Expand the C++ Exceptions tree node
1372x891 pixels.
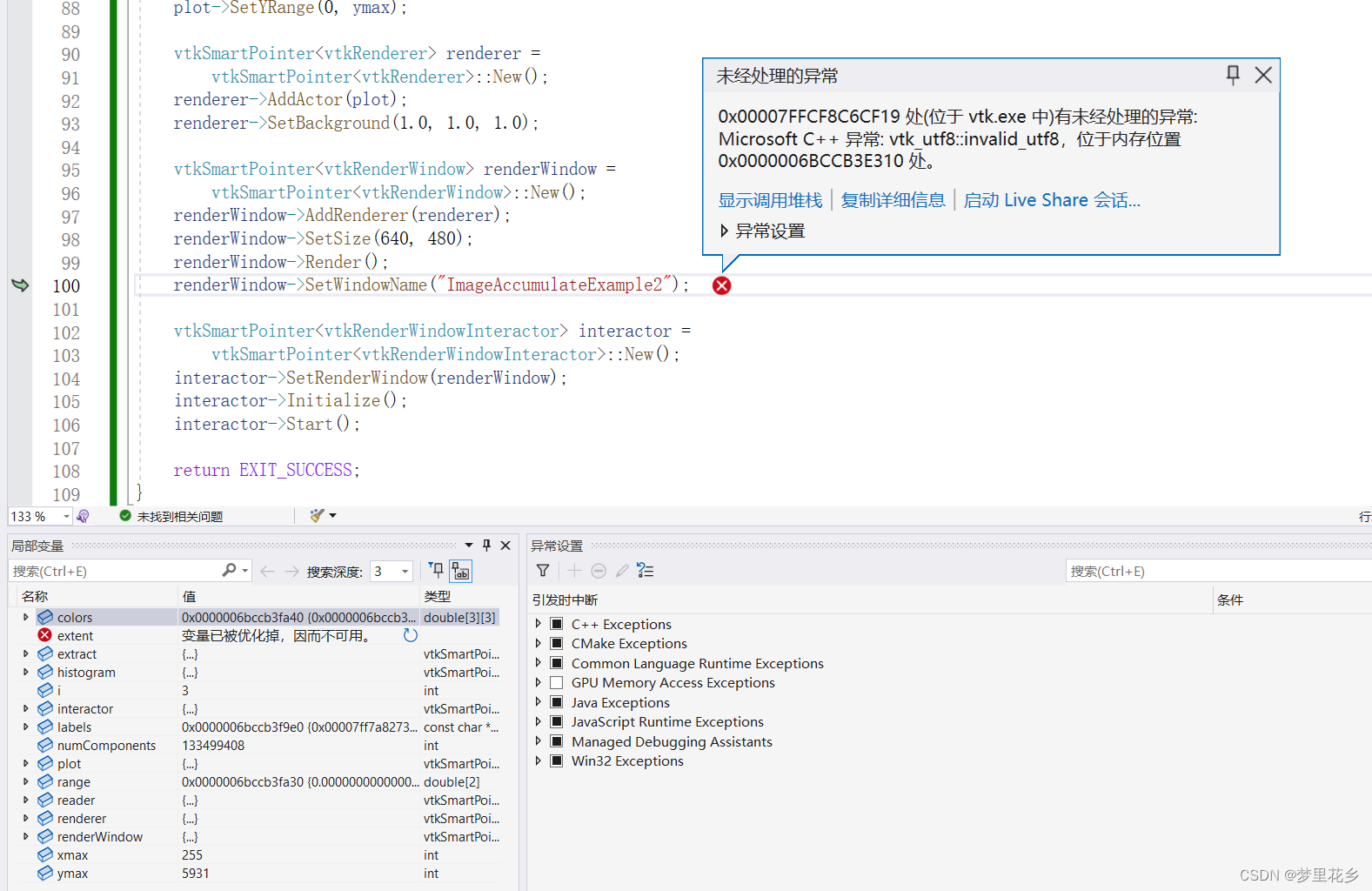(538, 624)
